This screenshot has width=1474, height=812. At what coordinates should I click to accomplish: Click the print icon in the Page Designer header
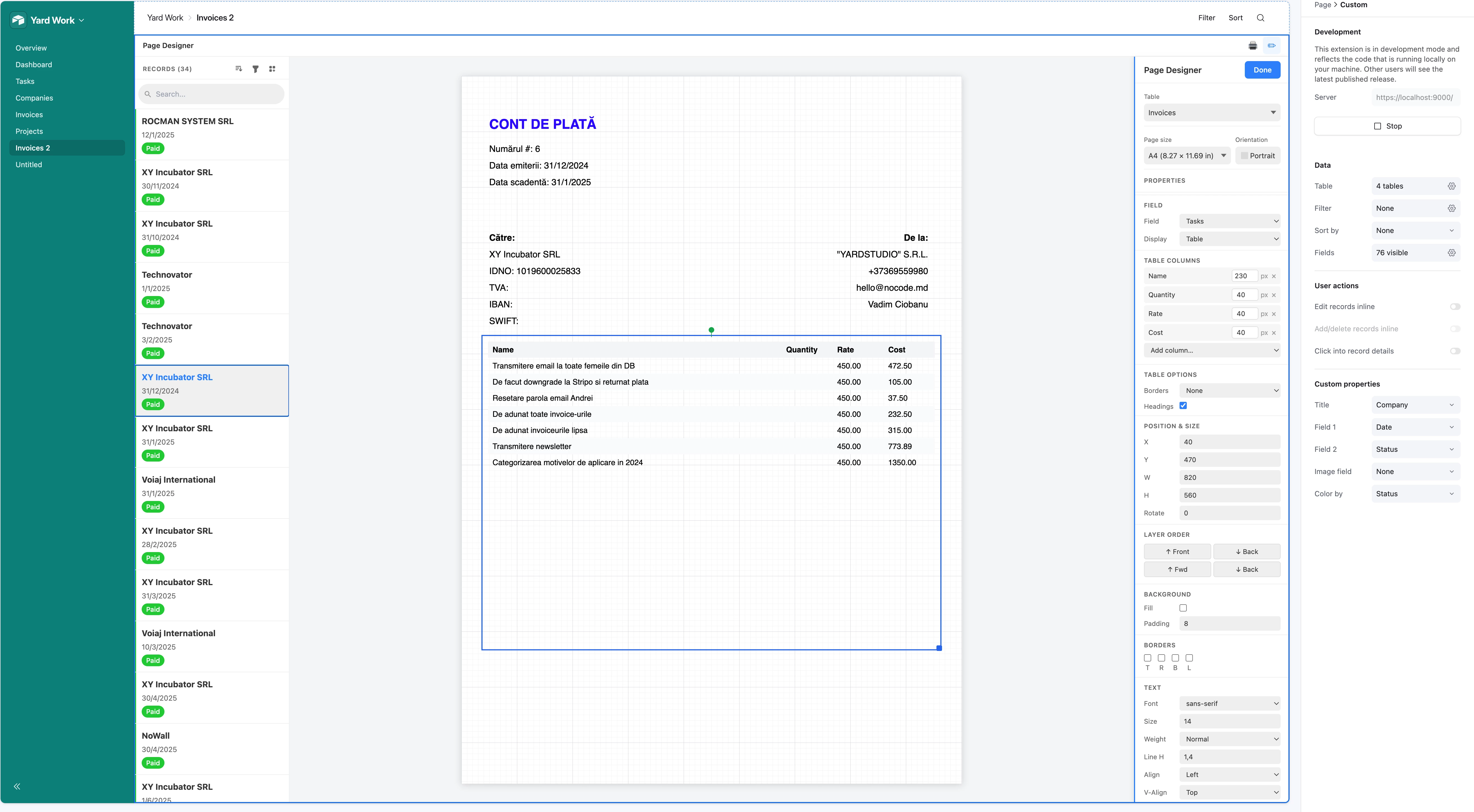click(1253, 46)
